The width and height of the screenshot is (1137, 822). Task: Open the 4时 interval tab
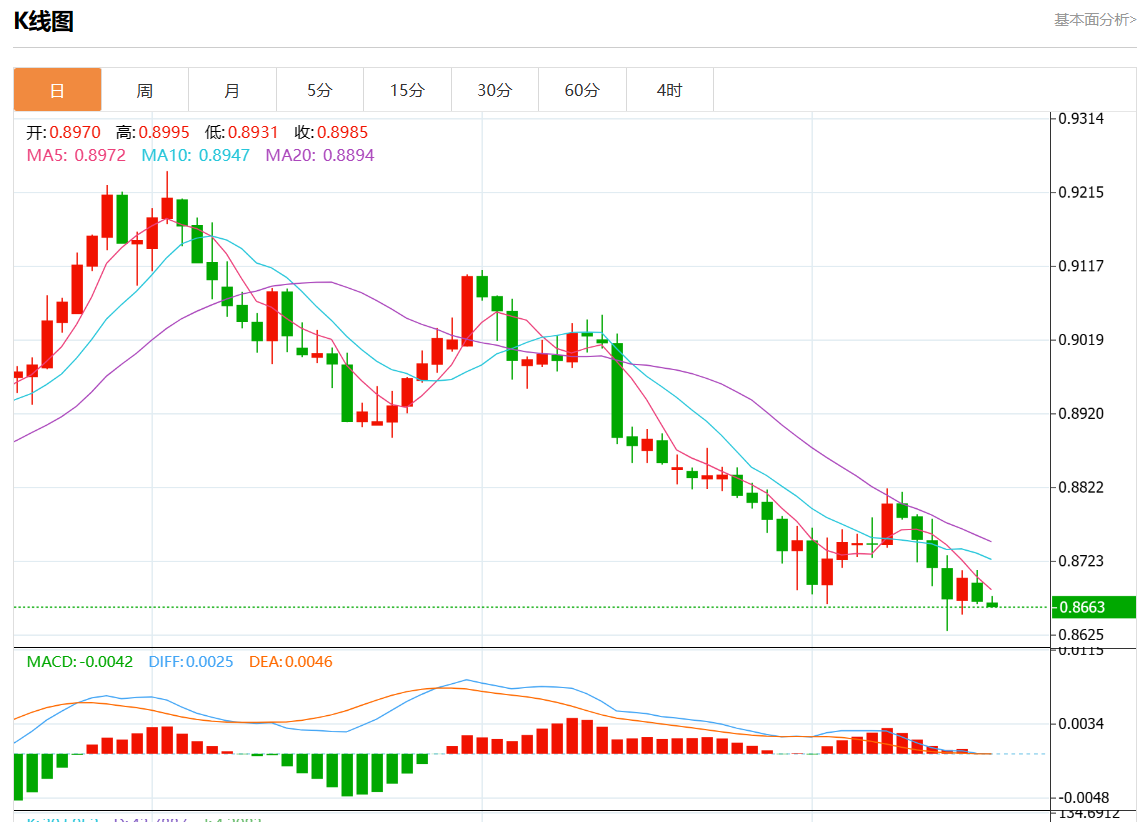pyautogui.click(x=670, y=90)
